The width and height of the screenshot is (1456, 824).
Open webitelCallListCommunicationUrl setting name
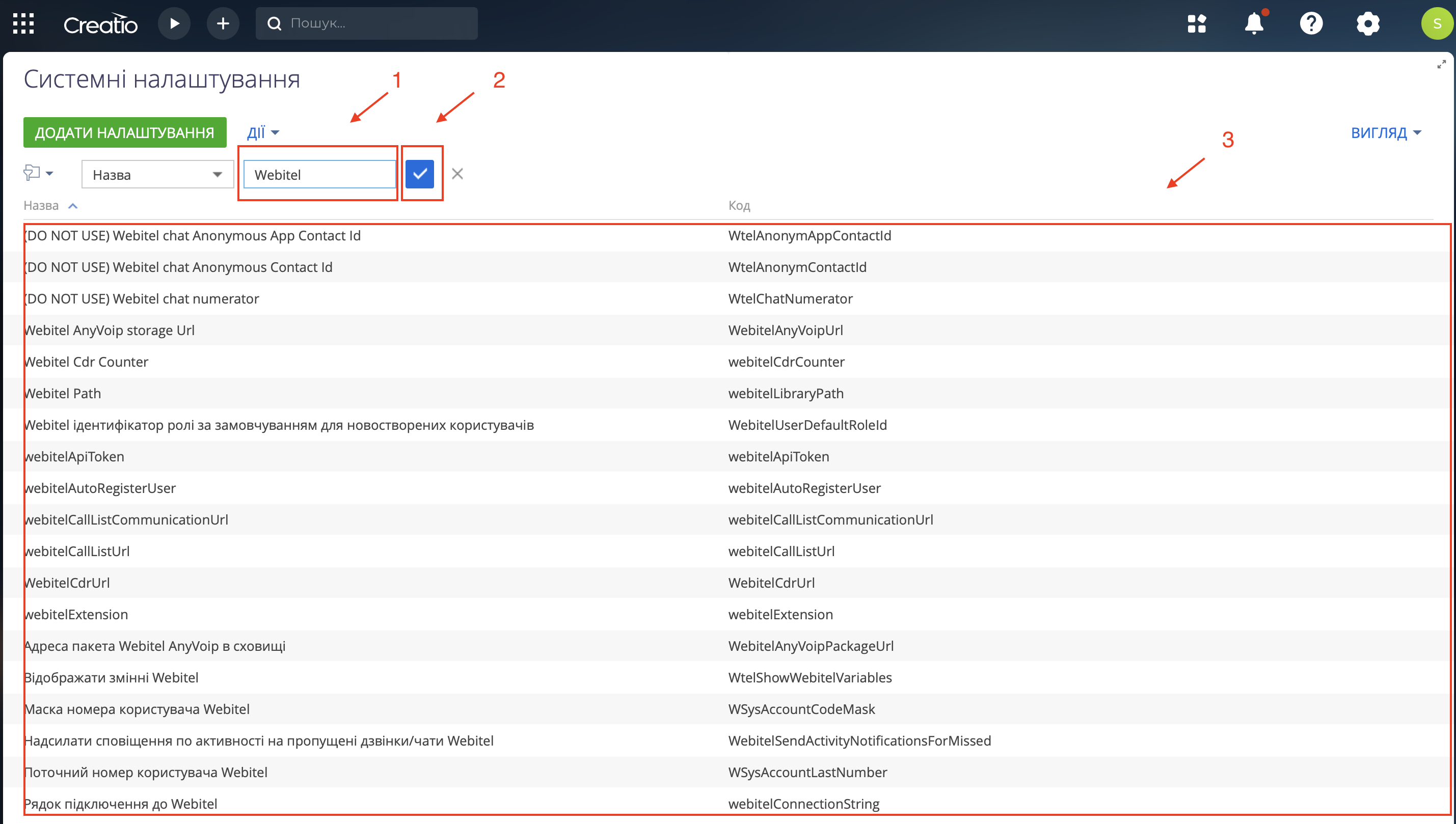pyautogui.click(x=126, y=520)
